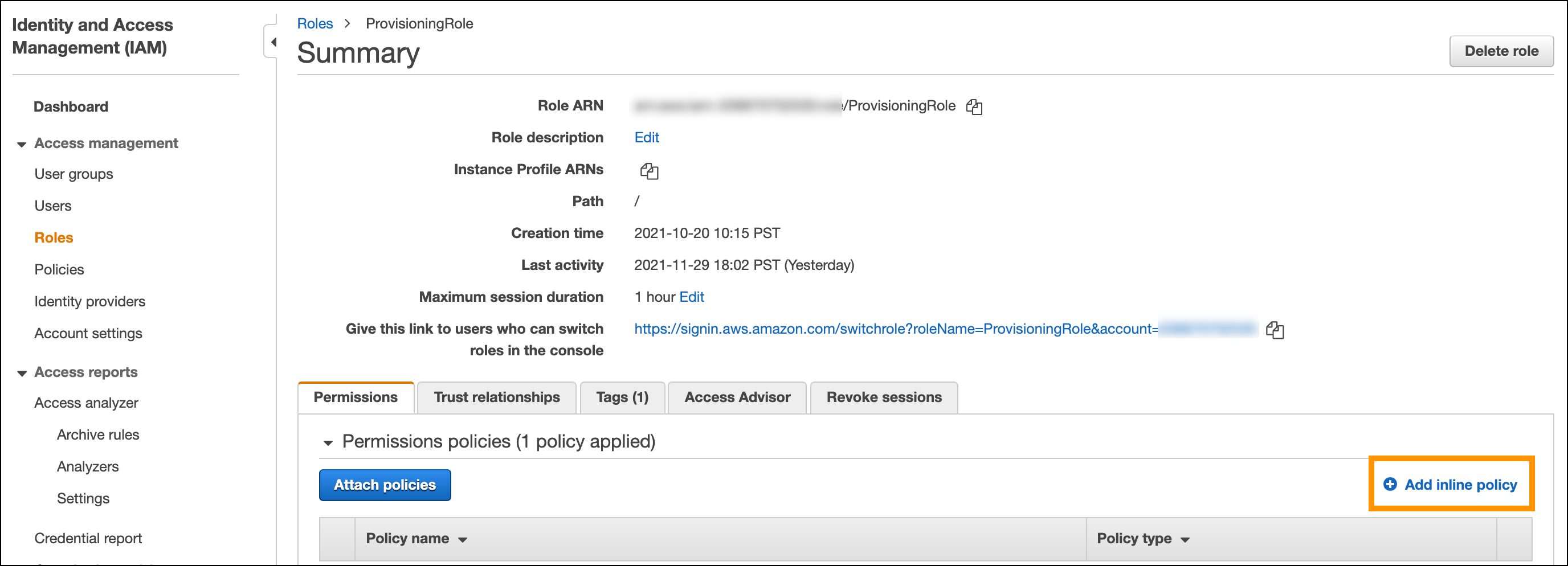Collapse the IAM navigation sidebar

(x=273, y=42)
